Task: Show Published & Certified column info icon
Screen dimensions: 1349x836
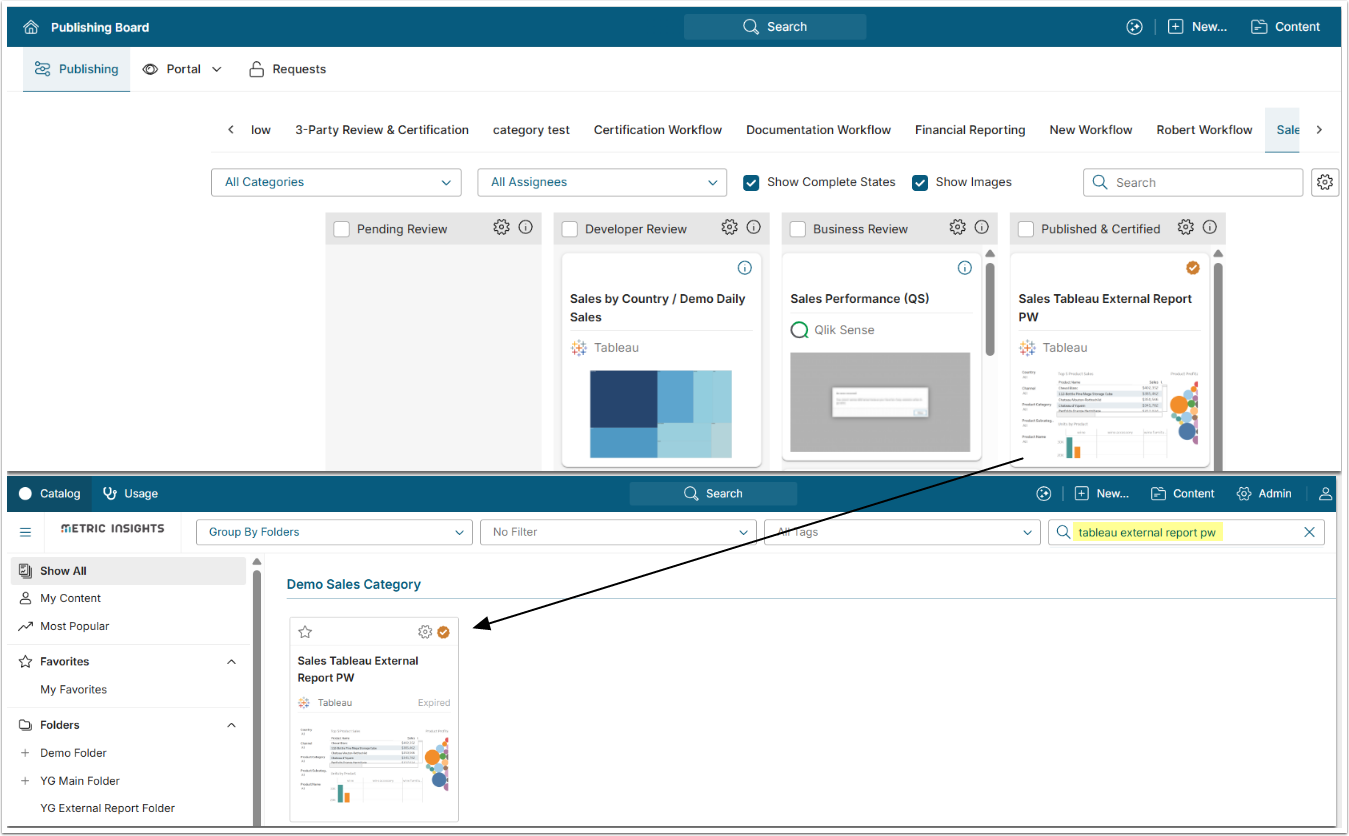Action: tap(1210, 227)
